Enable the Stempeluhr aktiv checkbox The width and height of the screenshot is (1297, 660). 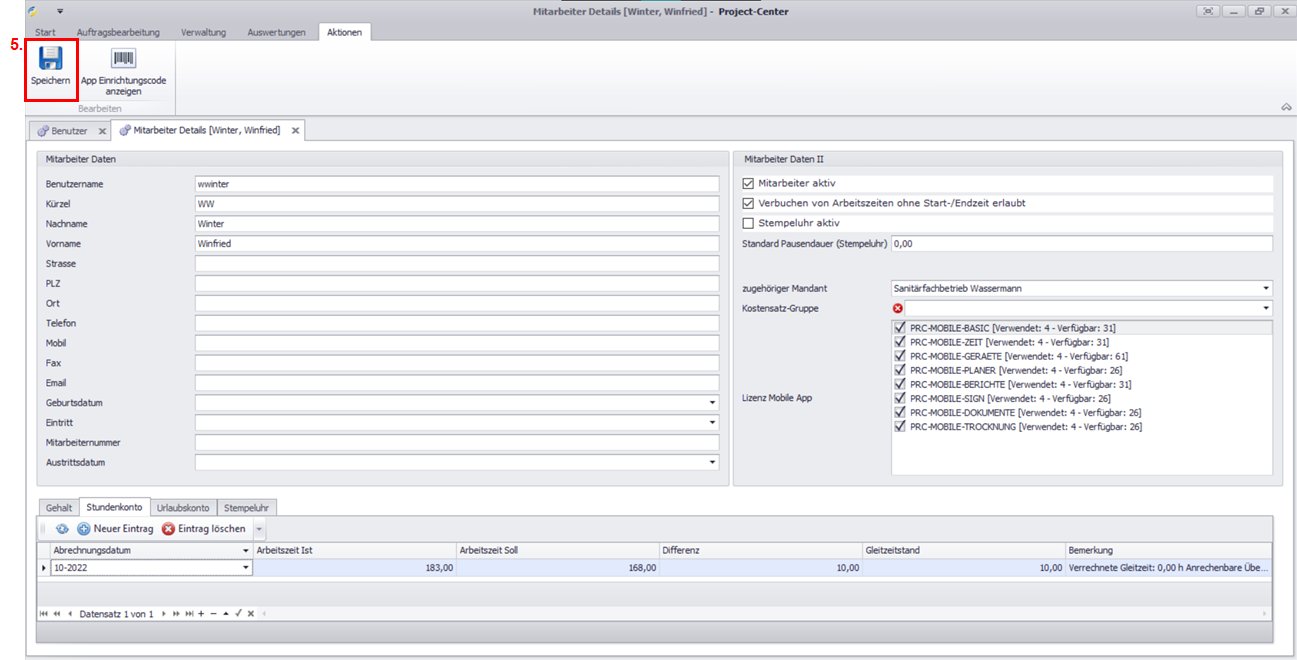[749, 223]
